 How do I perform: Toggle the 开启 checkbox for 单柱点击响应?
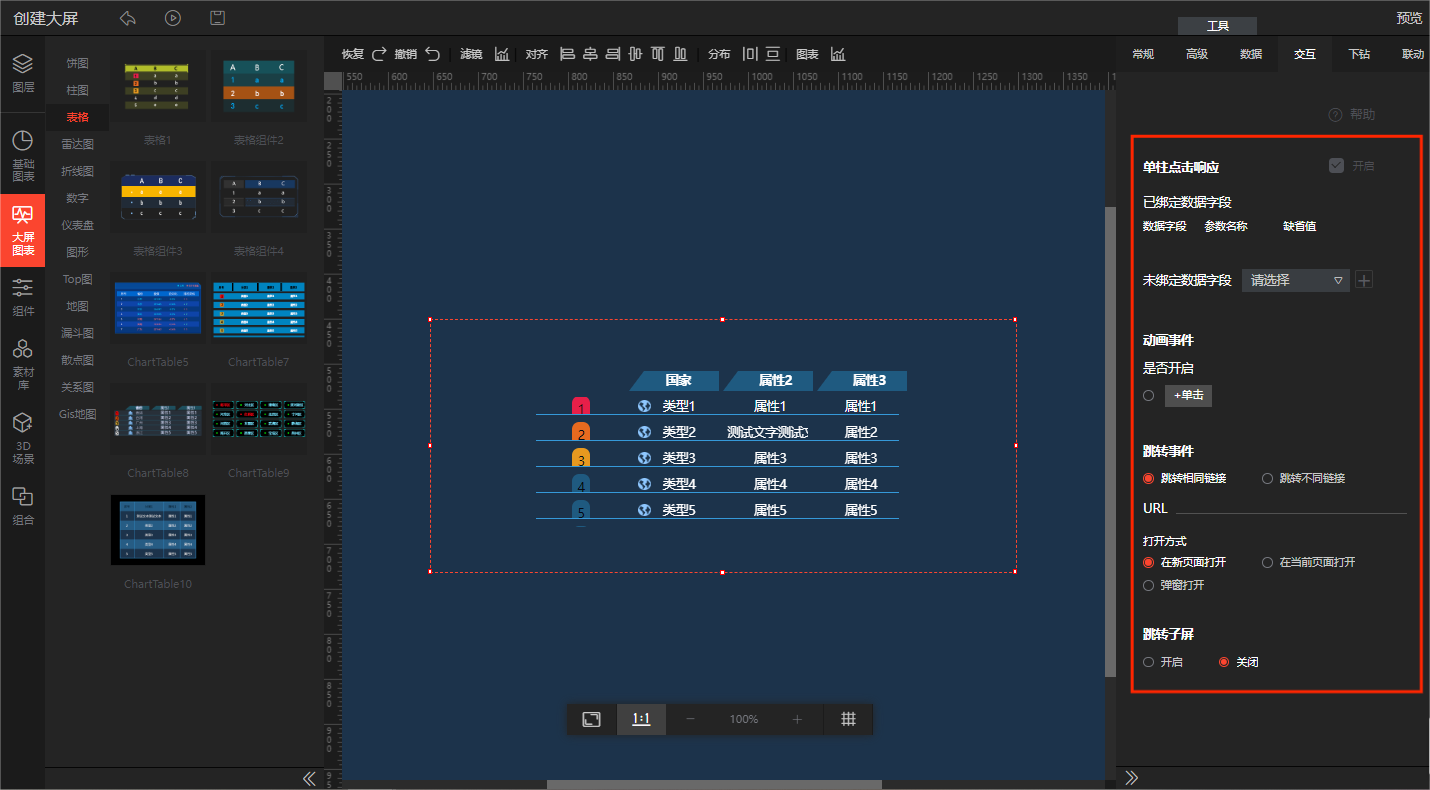point(1336,165)
